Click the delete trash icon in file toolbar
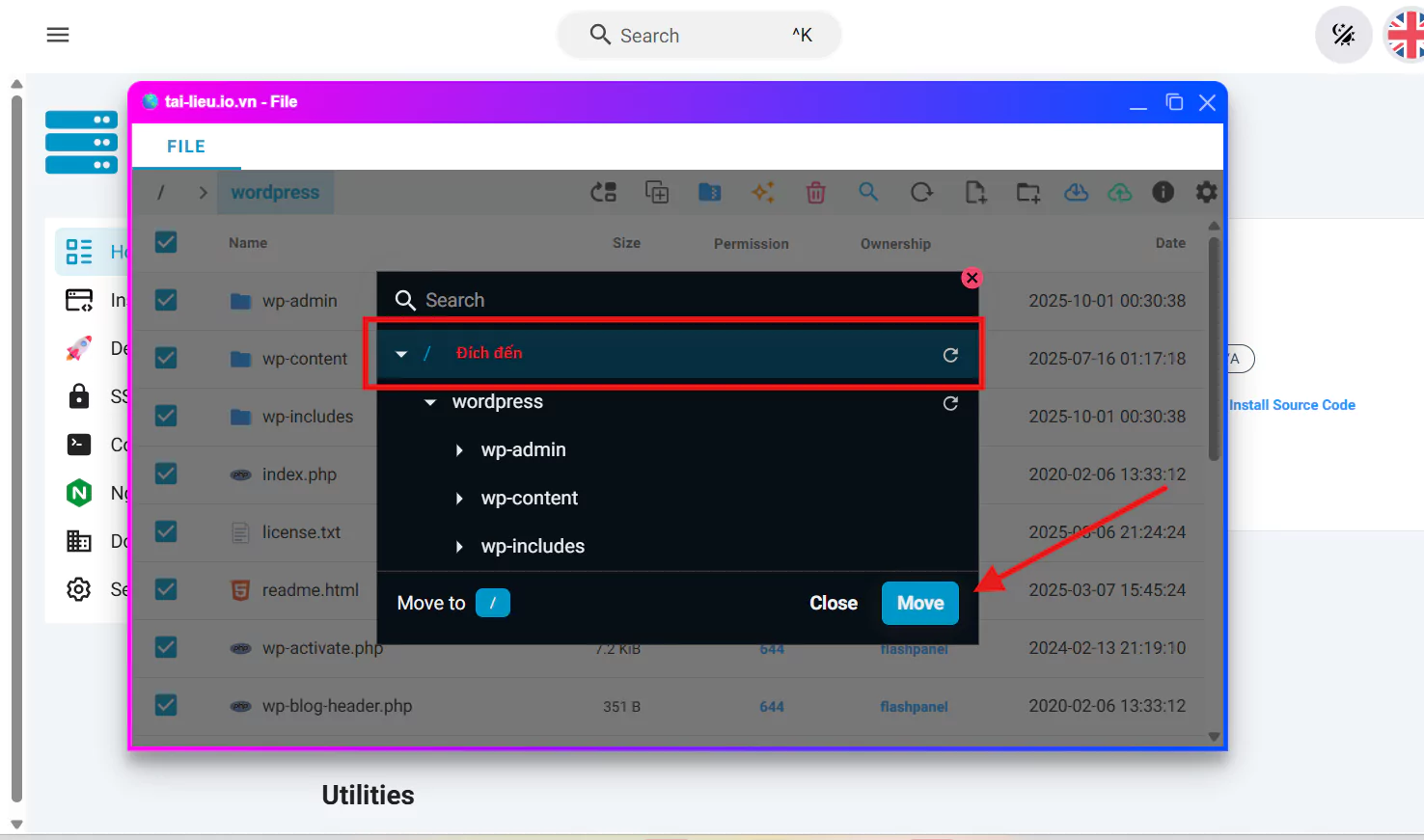1424x840 pixels. pos(815,193)
